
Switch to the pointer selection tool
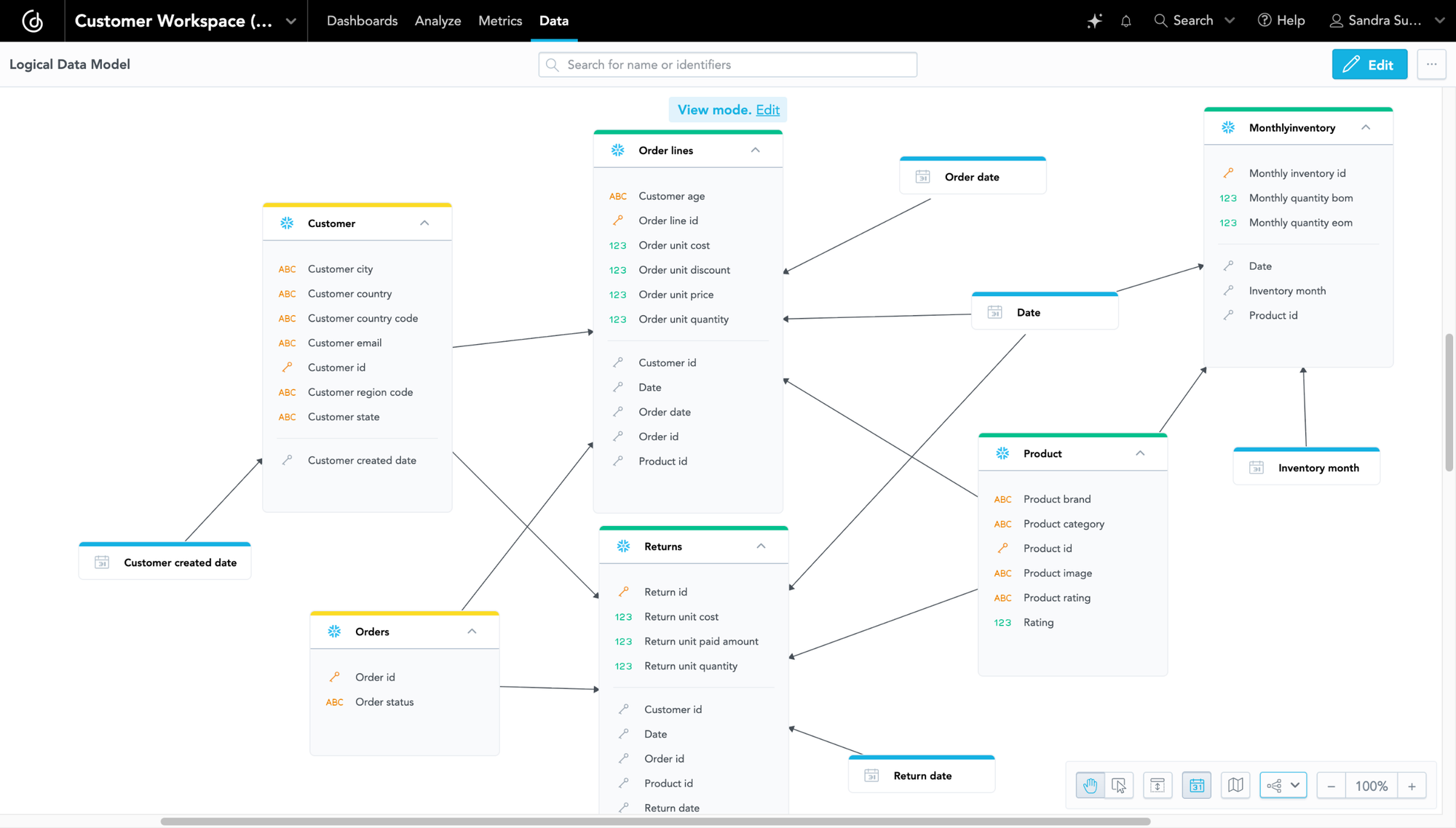(x=1120, y=785)
